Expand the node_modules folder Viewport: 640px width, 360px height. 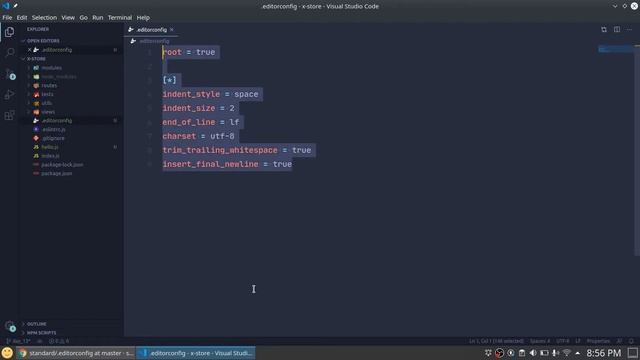(59, 77)
